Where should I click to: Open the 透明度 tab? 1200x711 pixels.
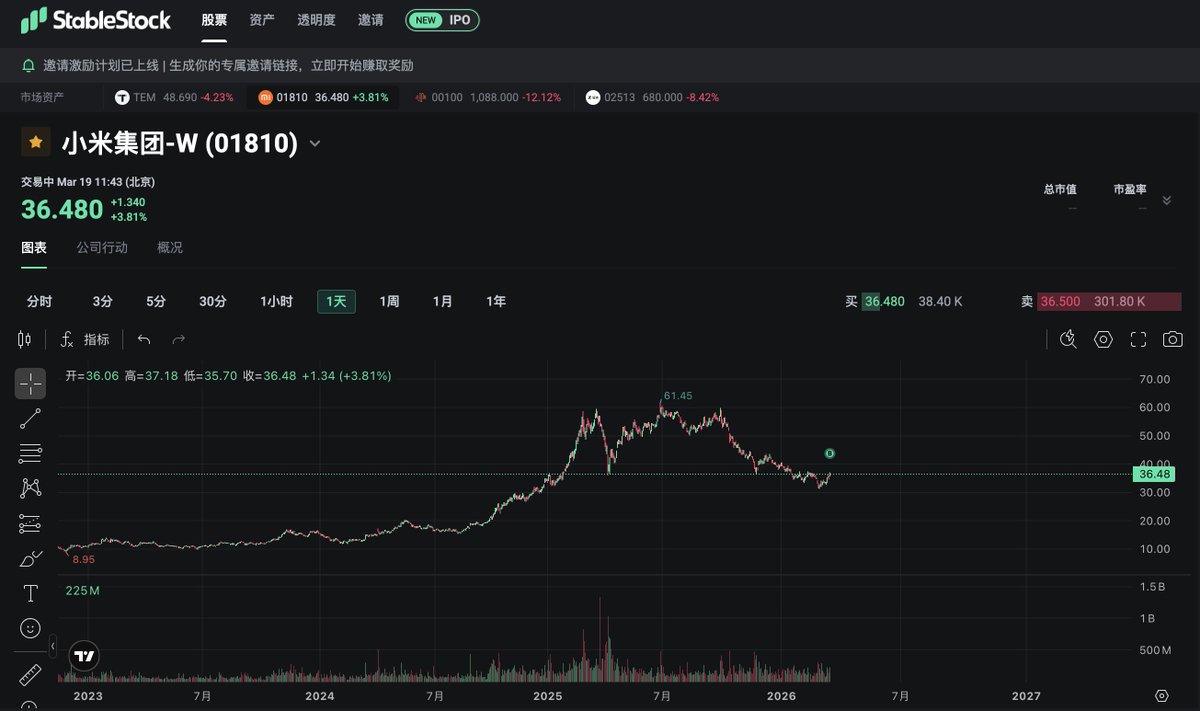[x=317, y=20]
